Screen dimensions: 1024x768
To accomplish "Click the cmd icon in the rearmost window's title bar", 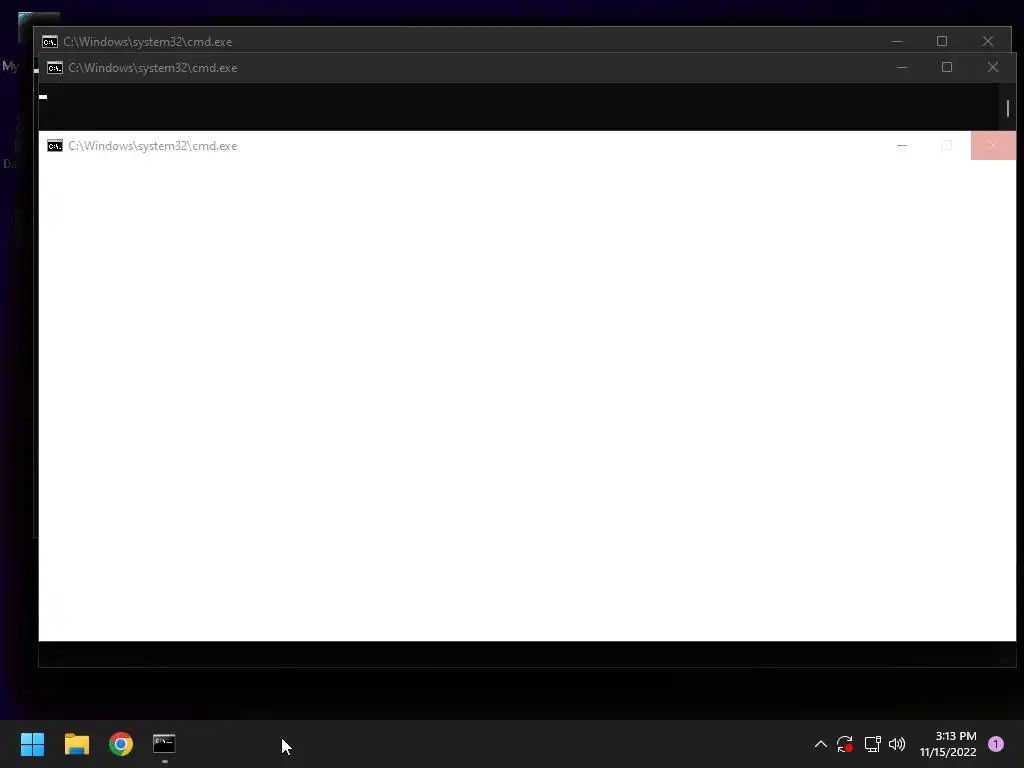I will (x=50, y=42).
